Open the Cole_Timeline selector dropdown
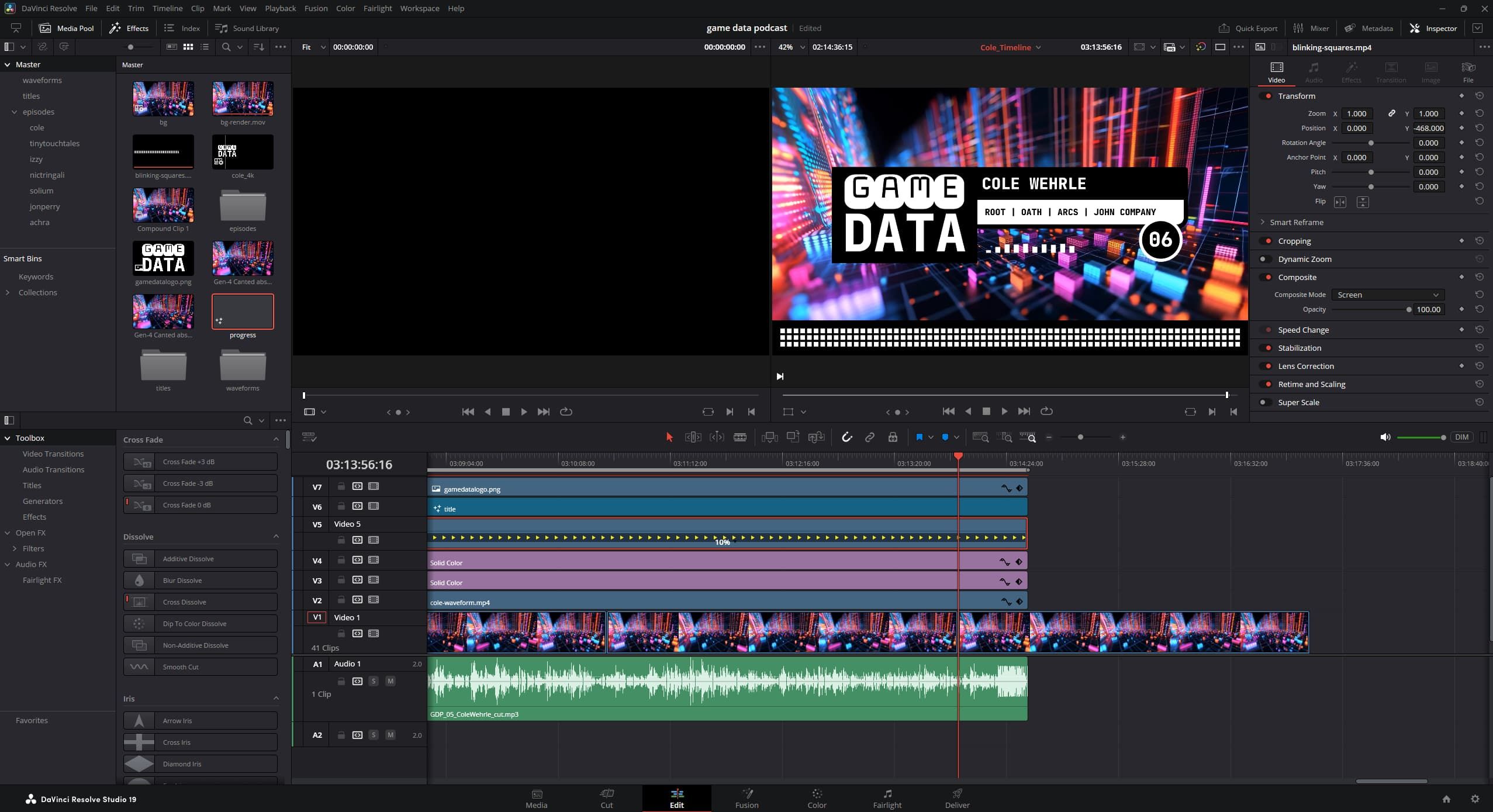1493x812 pixels. [x=1010, y=47]
